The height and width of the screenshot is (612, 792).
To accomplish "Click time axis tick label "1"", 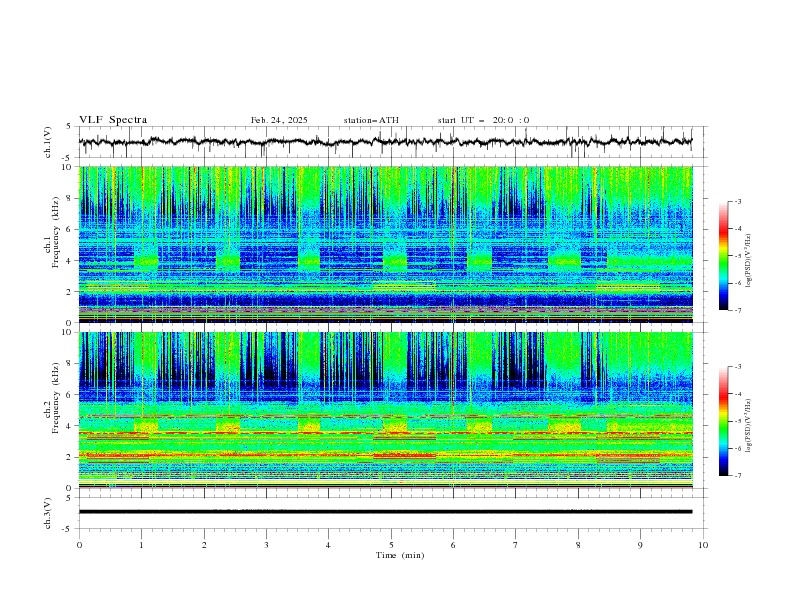I will point(141,545).
